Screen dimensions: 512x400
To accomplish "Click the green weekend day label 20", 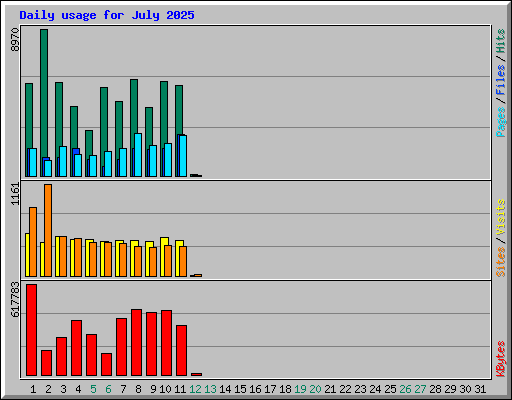I will [315, 389].
